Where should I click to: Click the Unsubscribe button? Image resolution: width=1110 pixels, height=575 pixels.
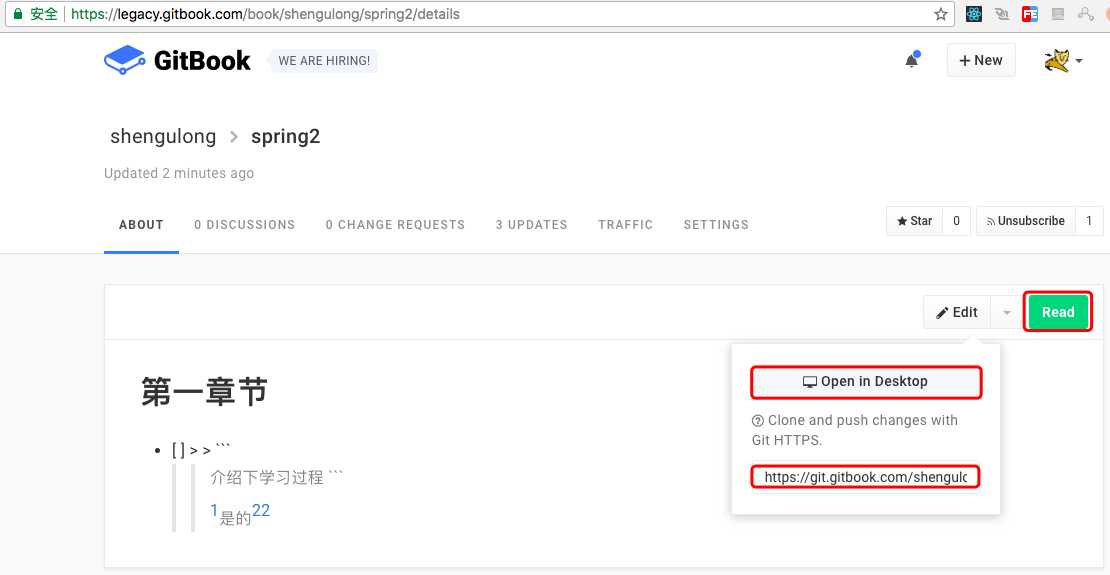(x=1026, y=221)
